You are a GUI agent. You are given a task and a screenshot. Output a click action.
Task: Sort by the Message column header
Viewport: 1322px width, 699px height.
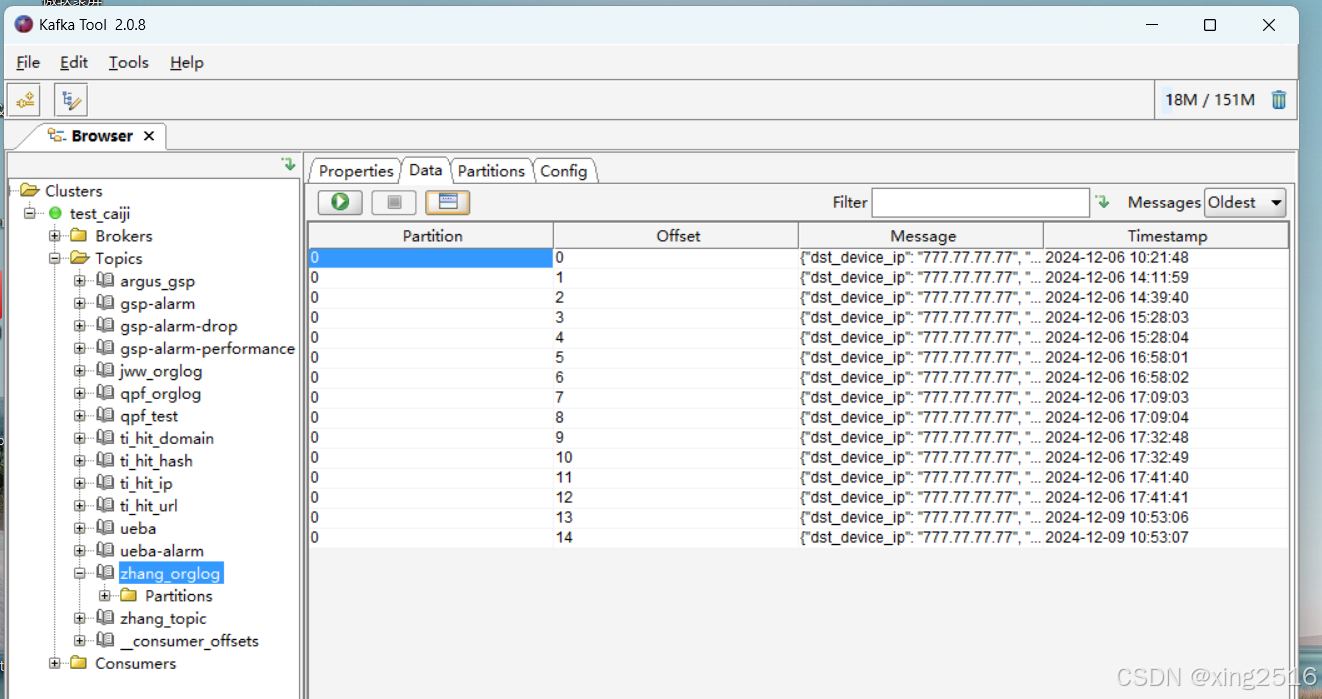pos(923,236)
